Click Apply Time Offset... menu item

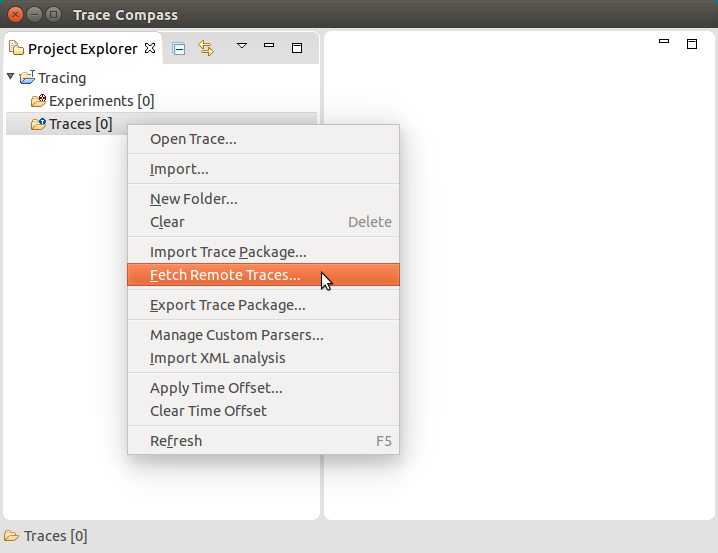click(216, 388)
